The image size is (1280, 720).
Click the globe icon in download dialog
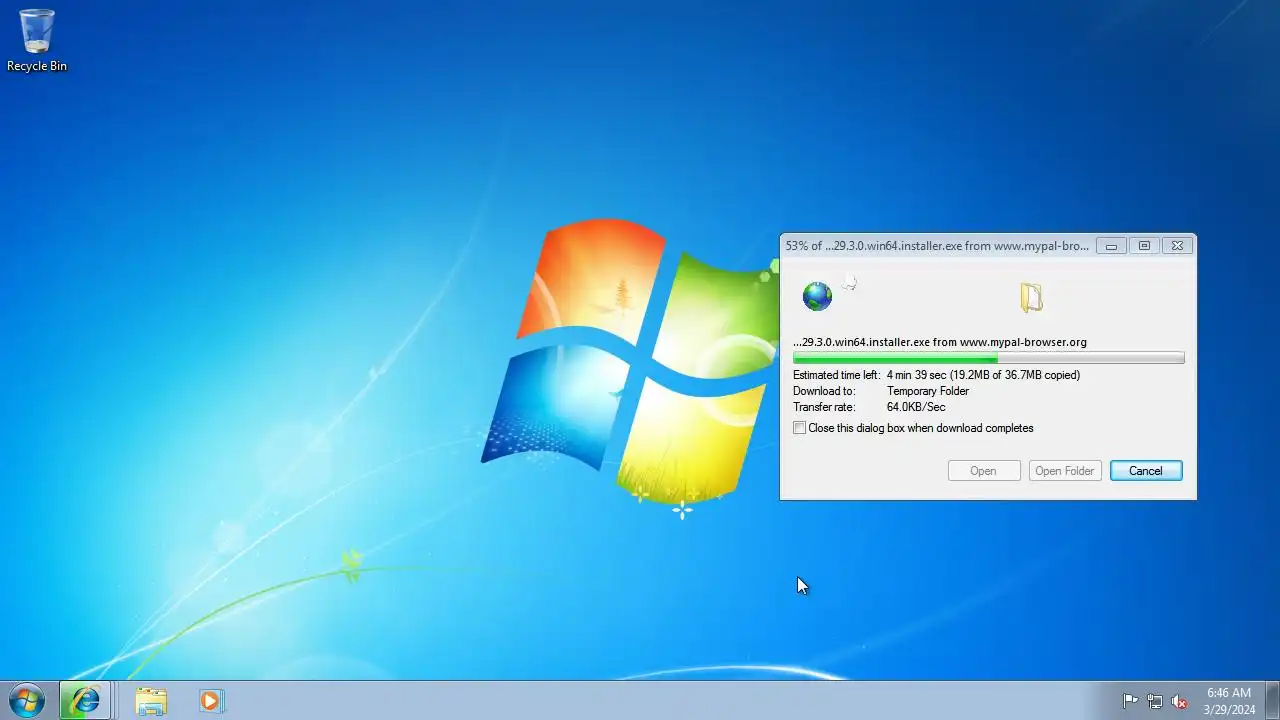click(x=817, y=296)
